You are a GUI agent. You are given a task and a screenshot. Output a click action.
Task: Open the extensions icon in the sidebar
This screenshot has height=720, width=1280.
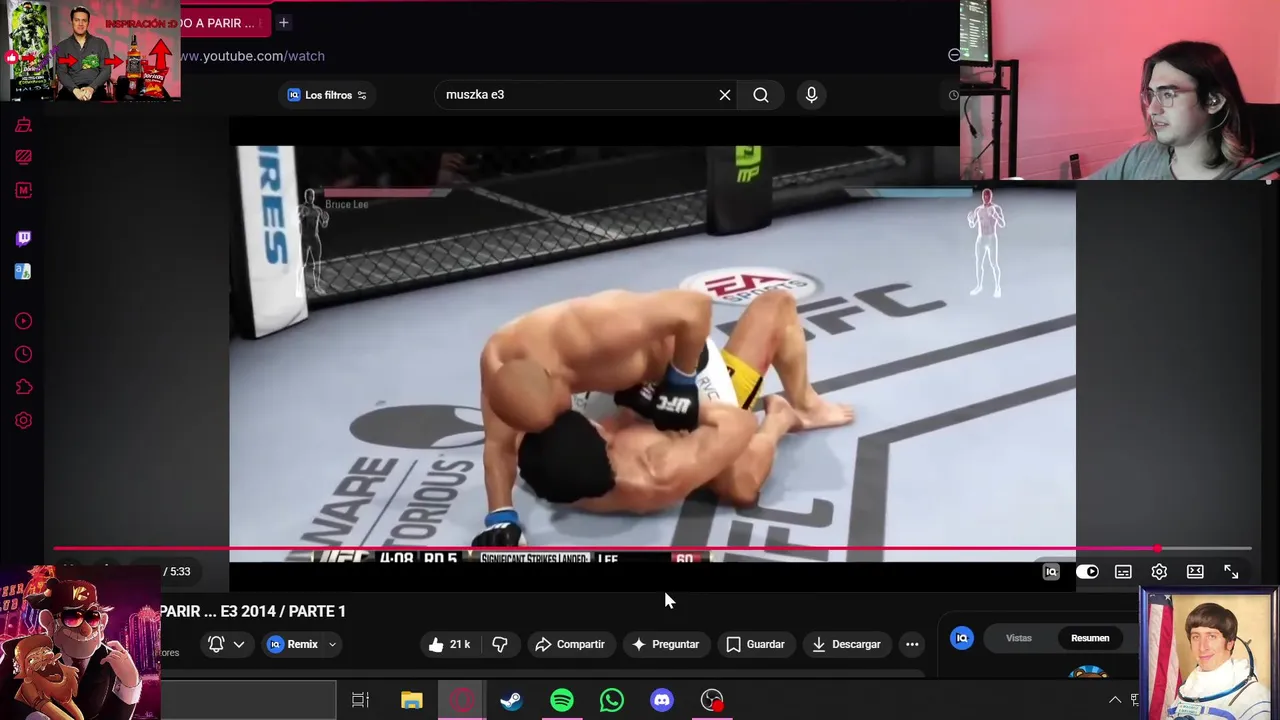(23, 387)
